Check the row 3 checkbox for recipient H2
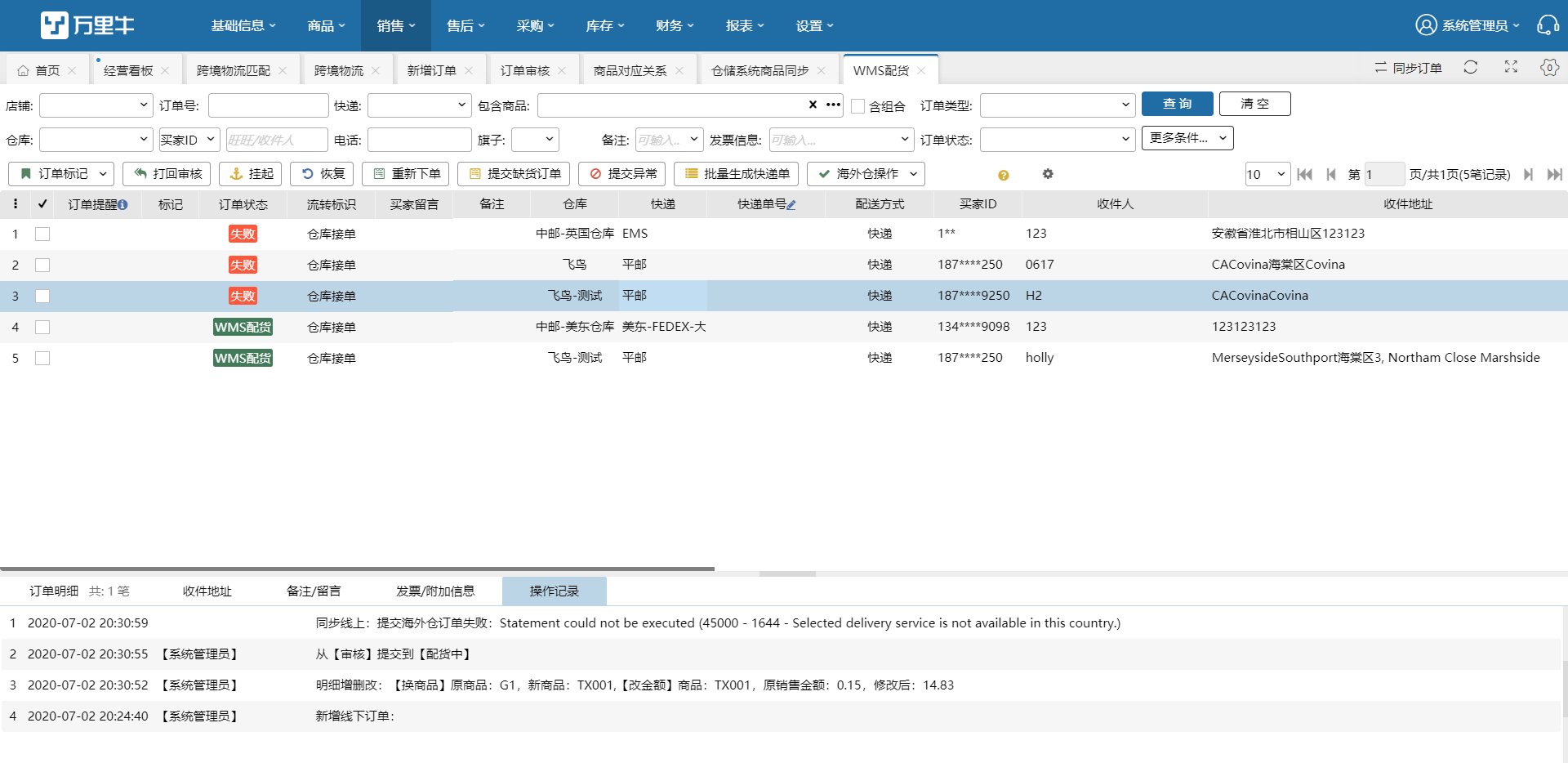 coord(42,297)
